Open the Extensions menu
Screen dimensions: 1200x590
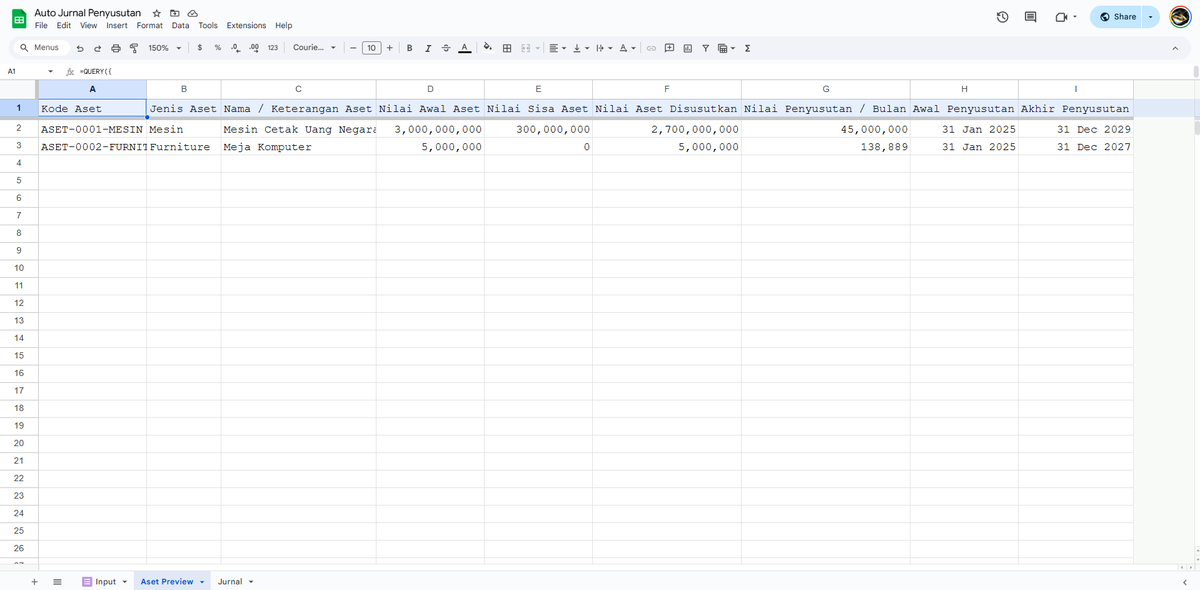tap(246, 25)
